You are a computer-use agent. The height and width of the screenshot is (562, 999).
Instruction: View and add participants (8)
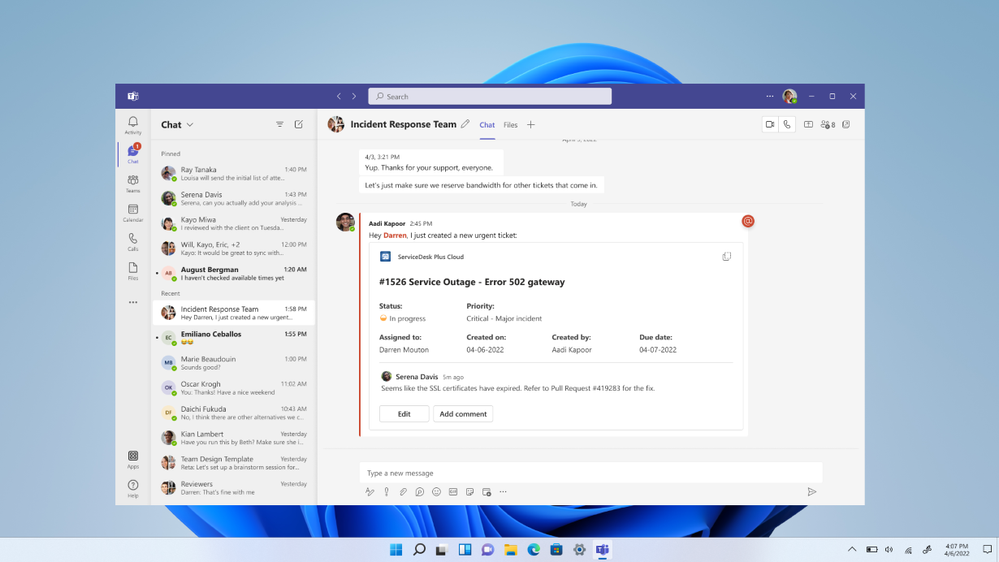[828, 124]
